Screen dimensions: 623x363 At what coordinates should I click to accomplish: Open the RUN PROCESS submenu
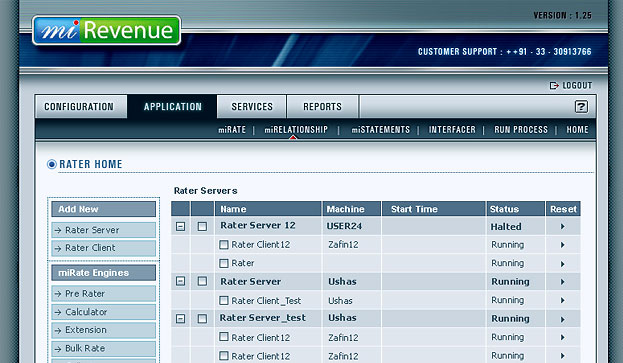point(521,130)
